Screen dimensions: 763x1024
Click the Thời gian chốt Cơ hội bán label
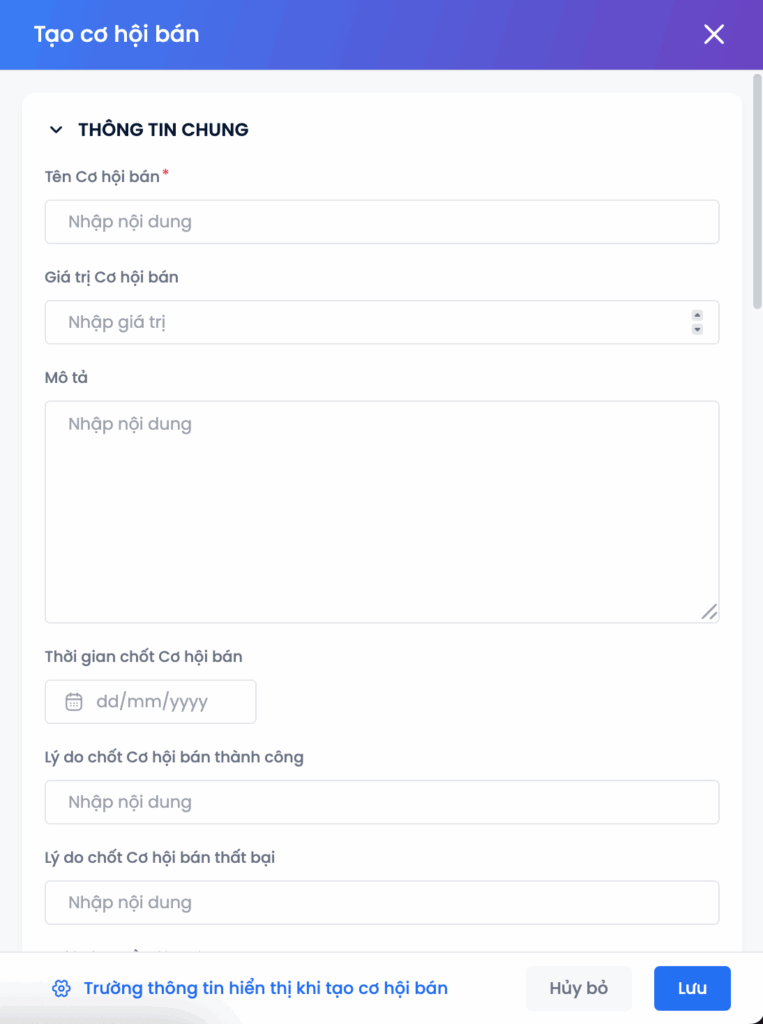point(144,657)
